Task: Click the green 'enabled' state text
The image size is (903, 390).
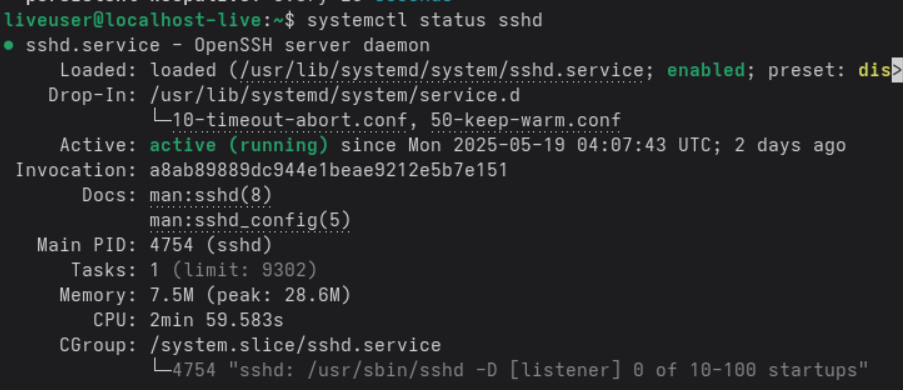Action: click(705, 70)
